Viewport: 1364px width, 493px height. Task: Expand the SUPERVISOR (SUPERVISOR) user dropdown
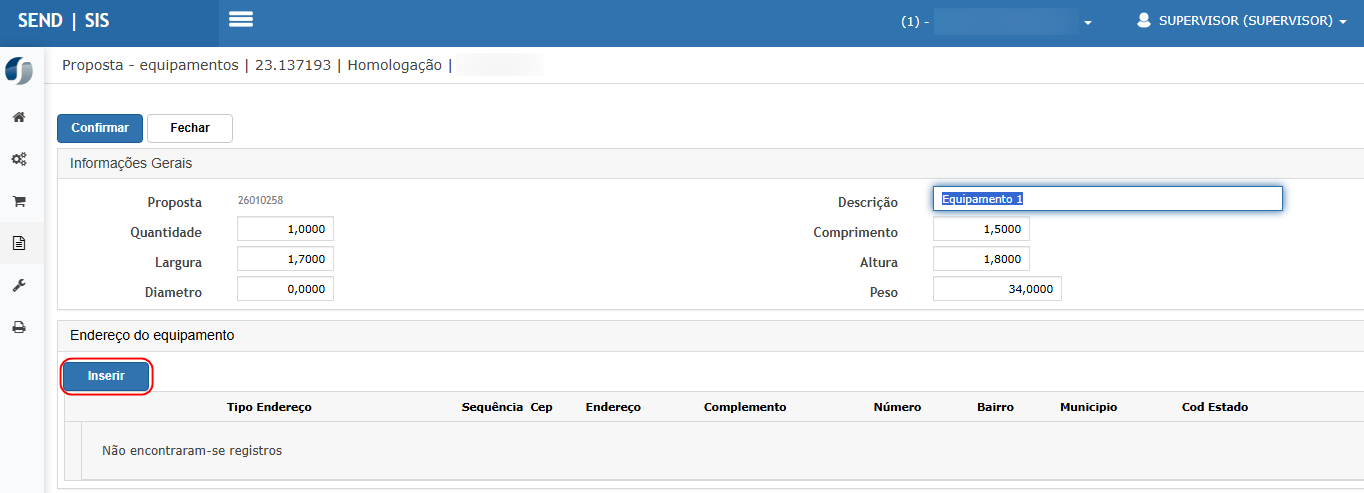[1243, 20]
